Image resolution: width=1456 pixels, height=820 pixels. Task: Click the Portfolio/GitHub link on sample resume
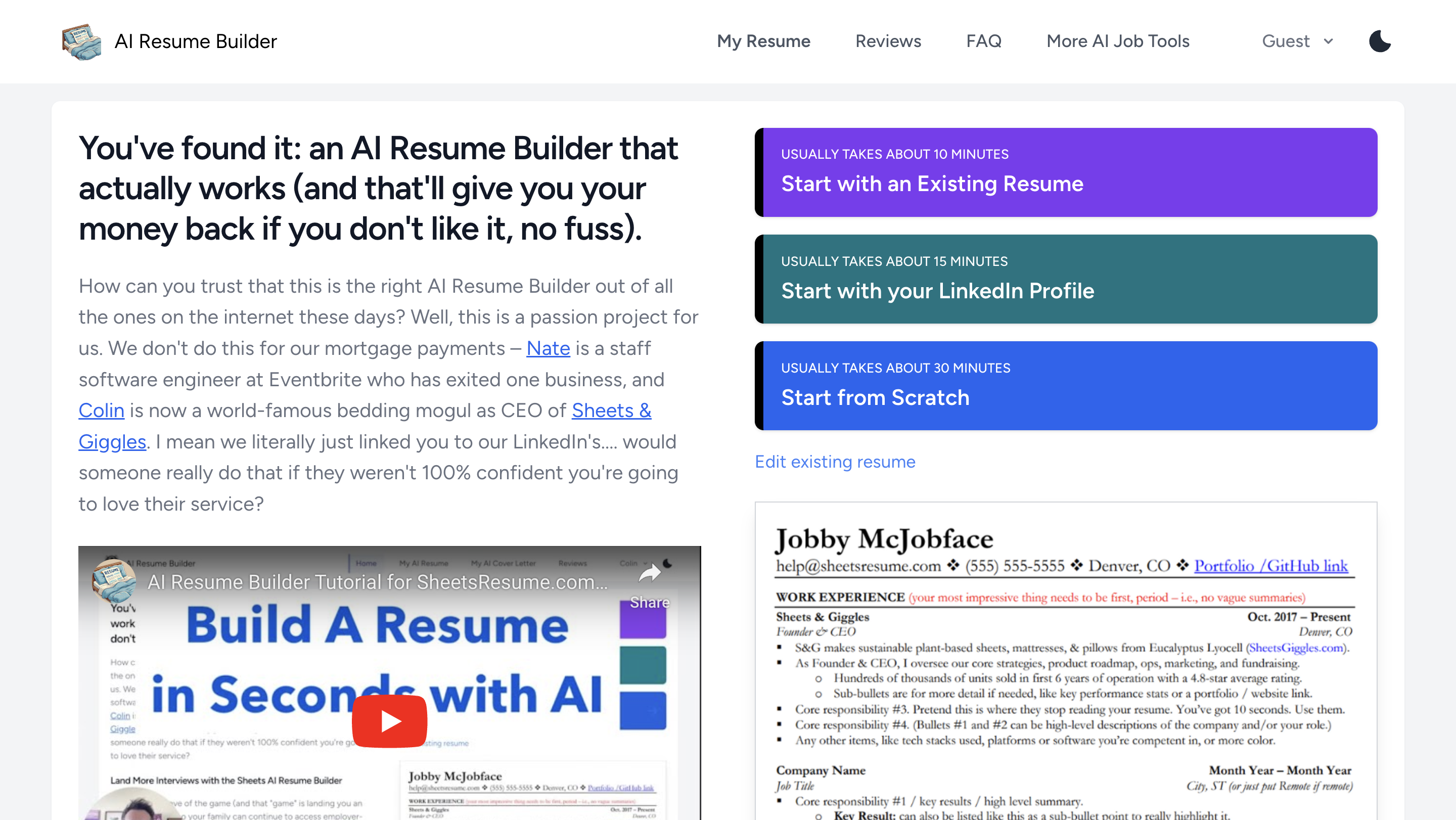tap(1270, 566)
